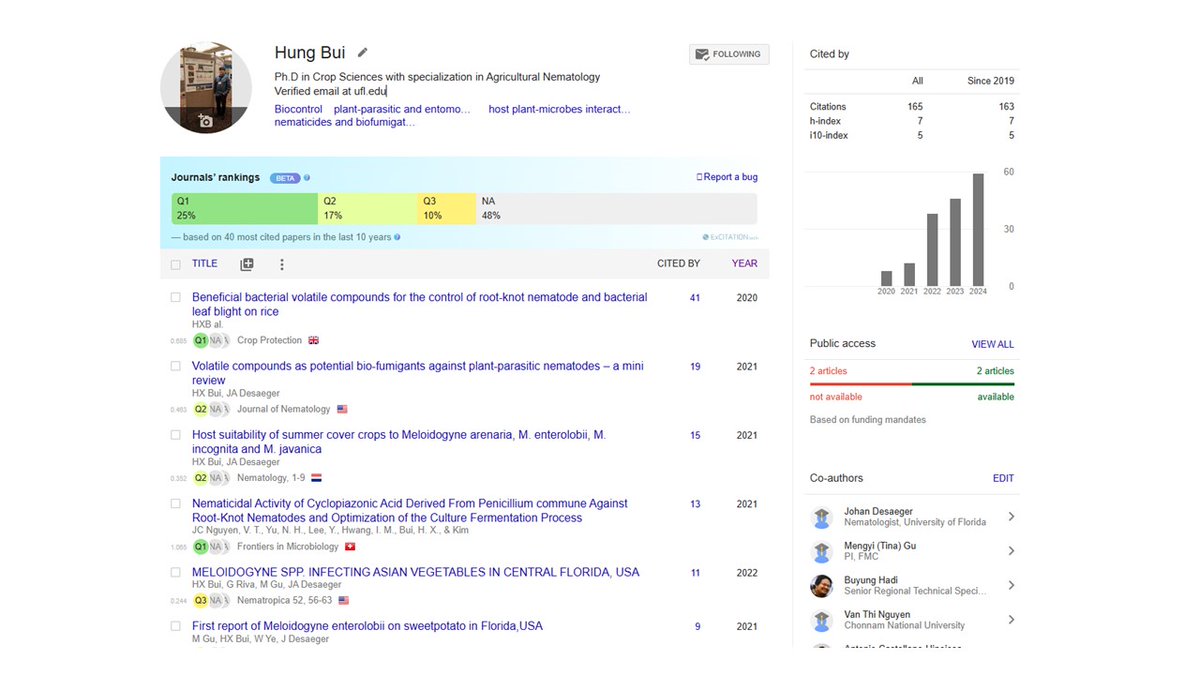
Task: Click the 2024 bar in citations chart
Action: (978, 230)
